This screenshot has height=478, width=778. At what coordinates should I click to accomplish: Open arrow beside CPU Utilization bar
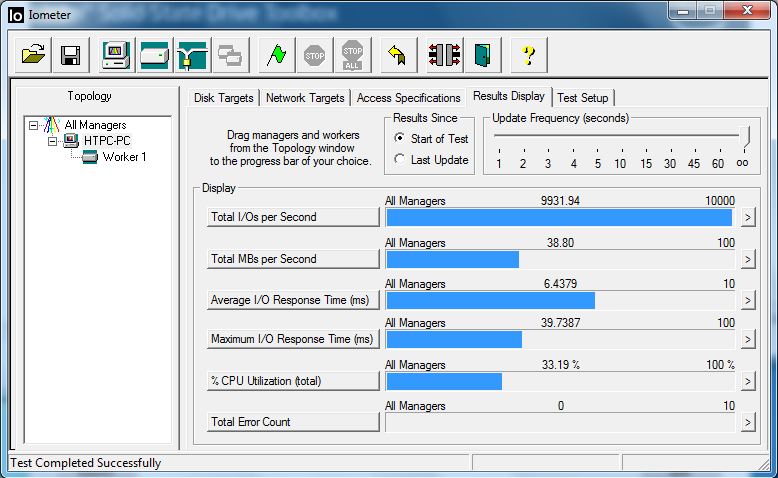tap(748, 382)
